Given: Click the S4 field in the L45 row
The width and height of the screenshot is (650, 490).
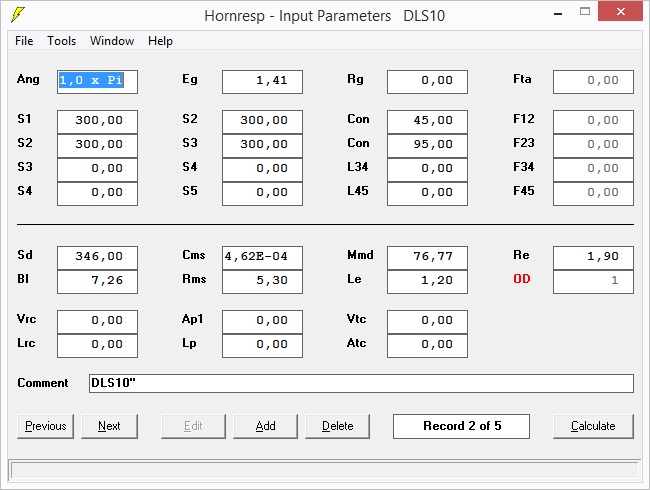Looking at the screenshot, I should 97,194.
